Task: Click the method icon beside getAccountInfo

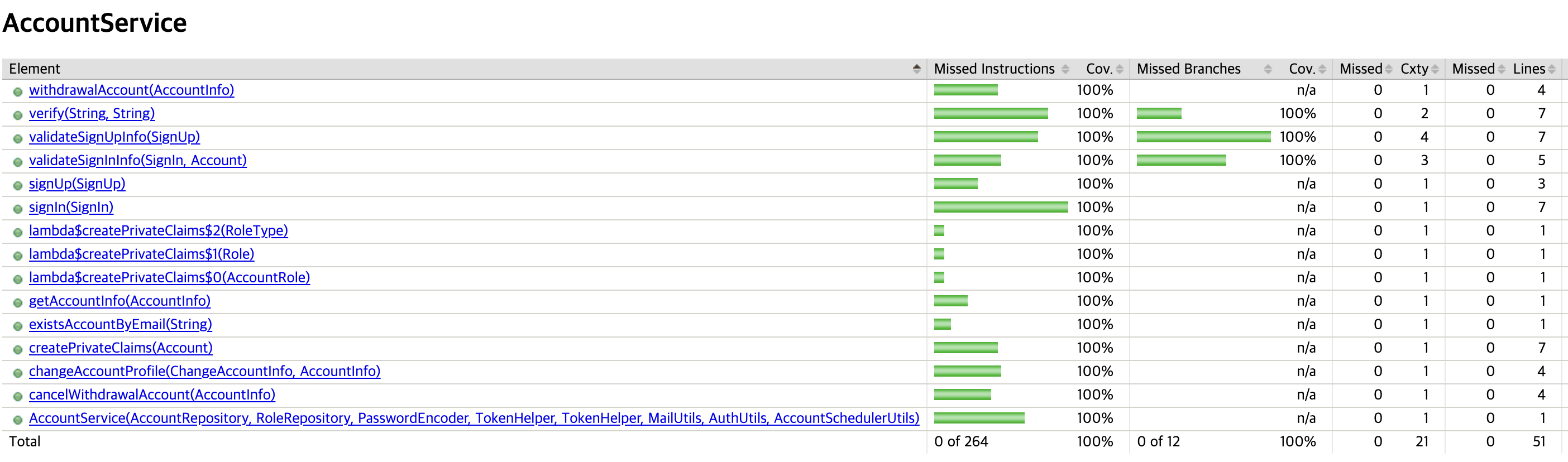Action: pos(18,303)
